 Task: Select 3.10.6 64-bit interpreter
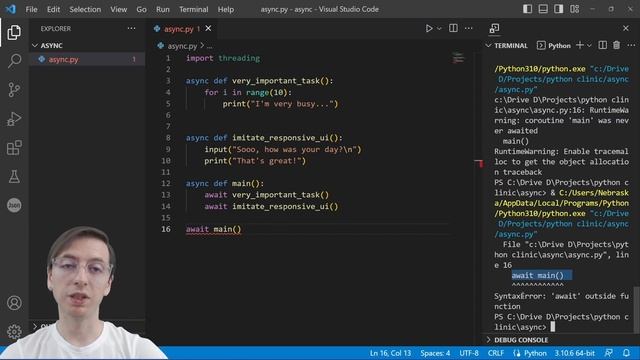tap(574, 353)
